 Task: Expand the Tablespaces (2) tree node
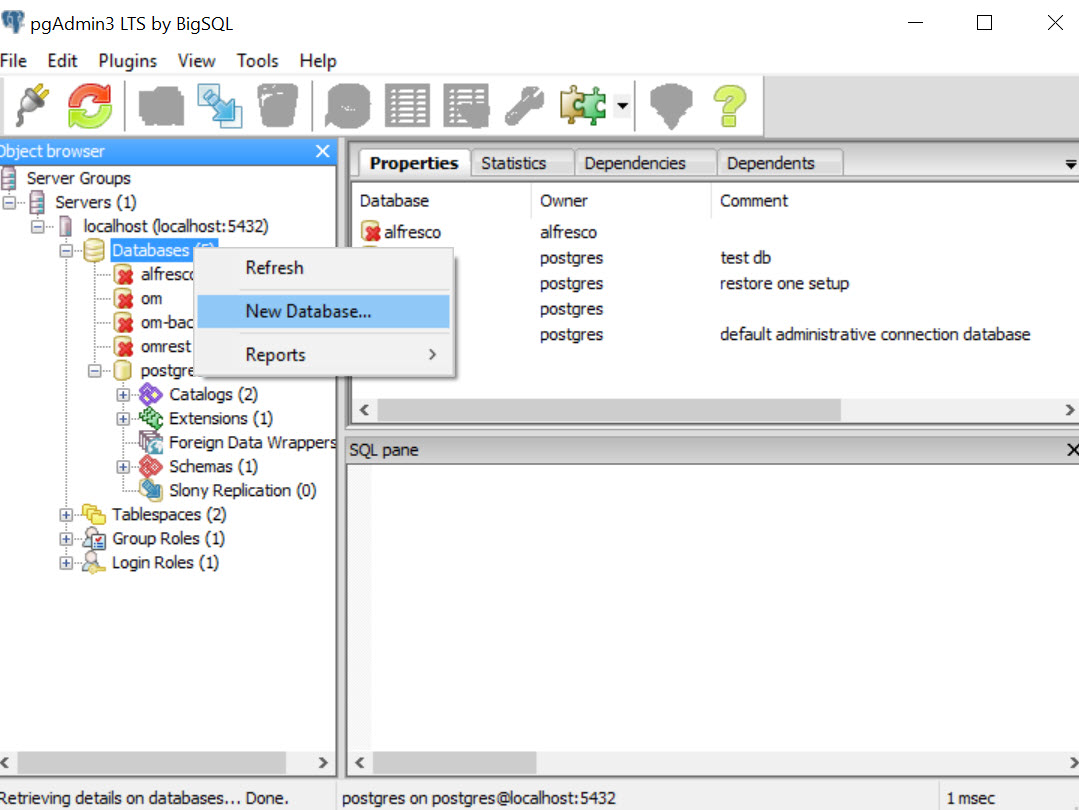coord(67,515)
